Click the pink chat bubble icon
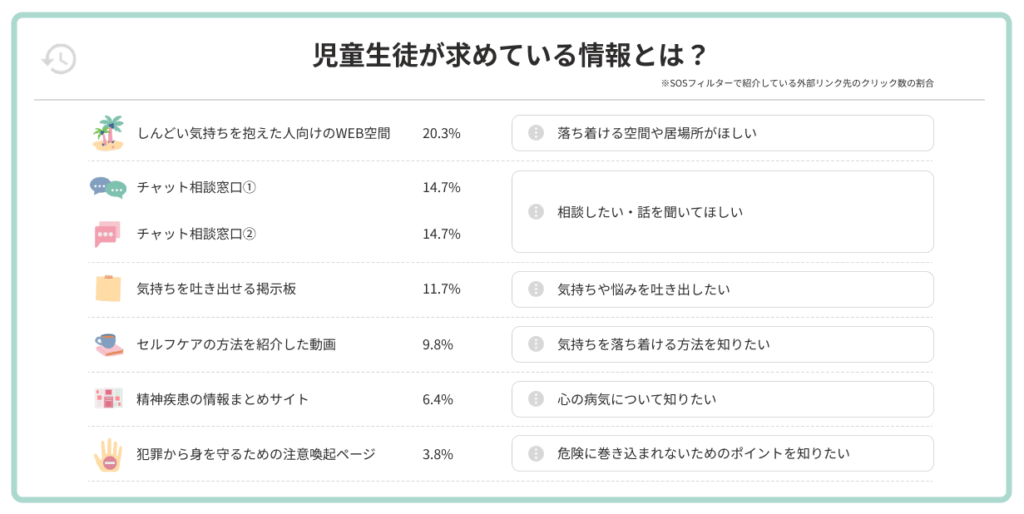This screenshot has width=1024, height=514. tap(106, 234)
